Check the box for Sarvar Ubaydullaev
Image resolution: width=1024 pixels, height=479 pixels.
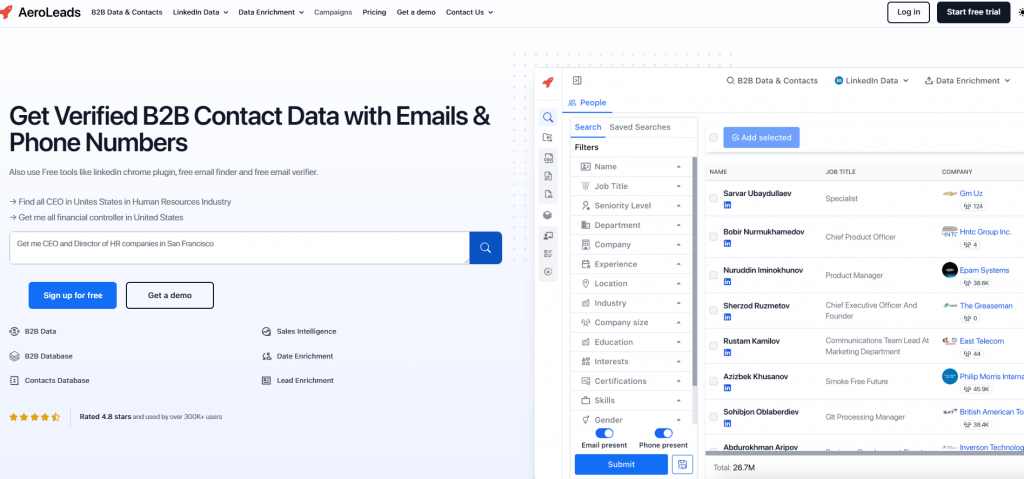[x=713, y=198]
